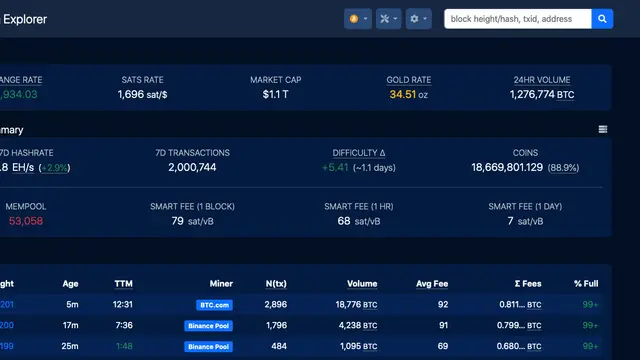Click the coins value 18,669,801.129
The width and height of the screenshot is (640, 360).
click(507, 167)
